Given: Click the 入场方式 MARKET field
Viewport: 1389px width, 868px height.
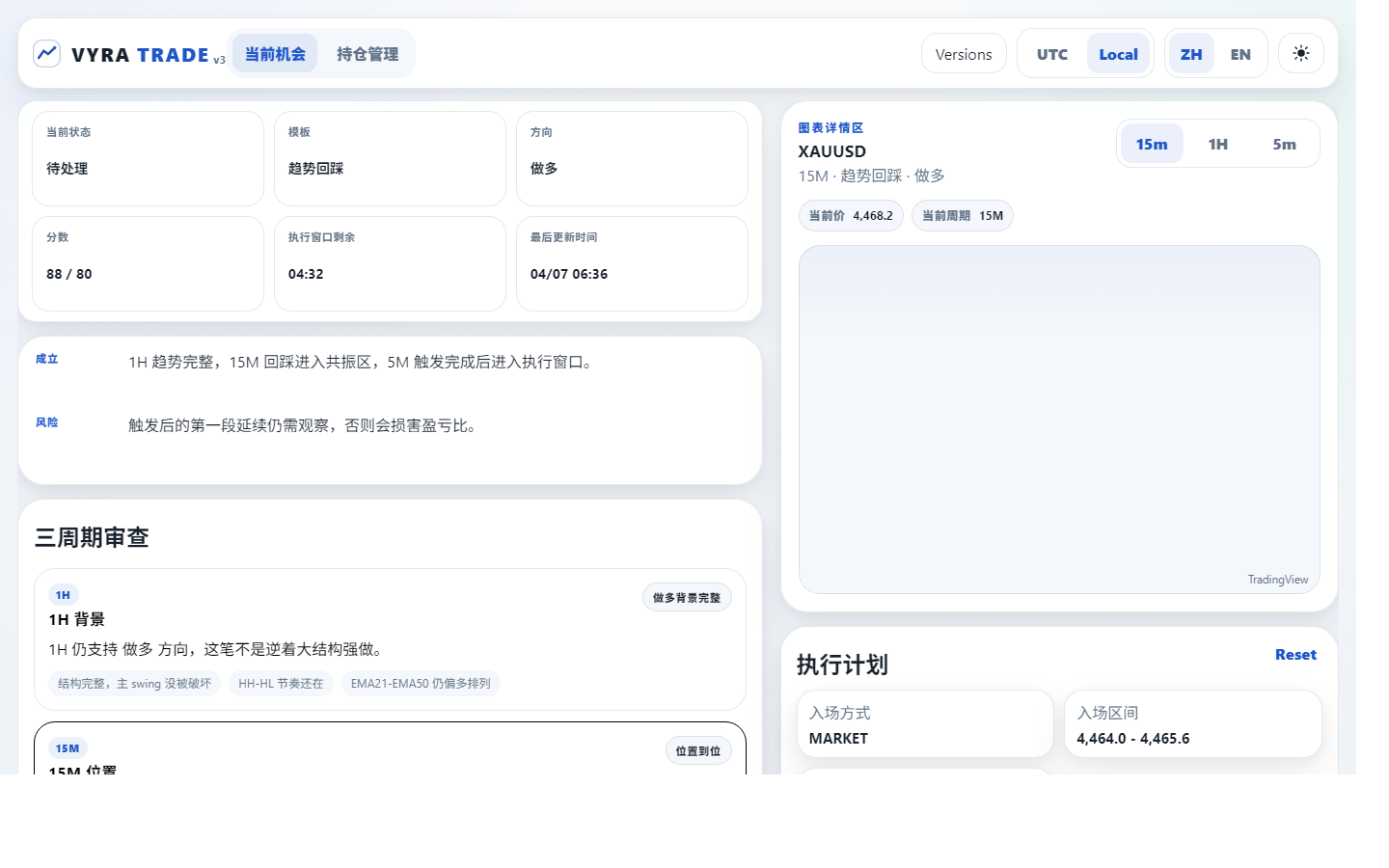Looking at the screenshot, I should click(925, 724).
